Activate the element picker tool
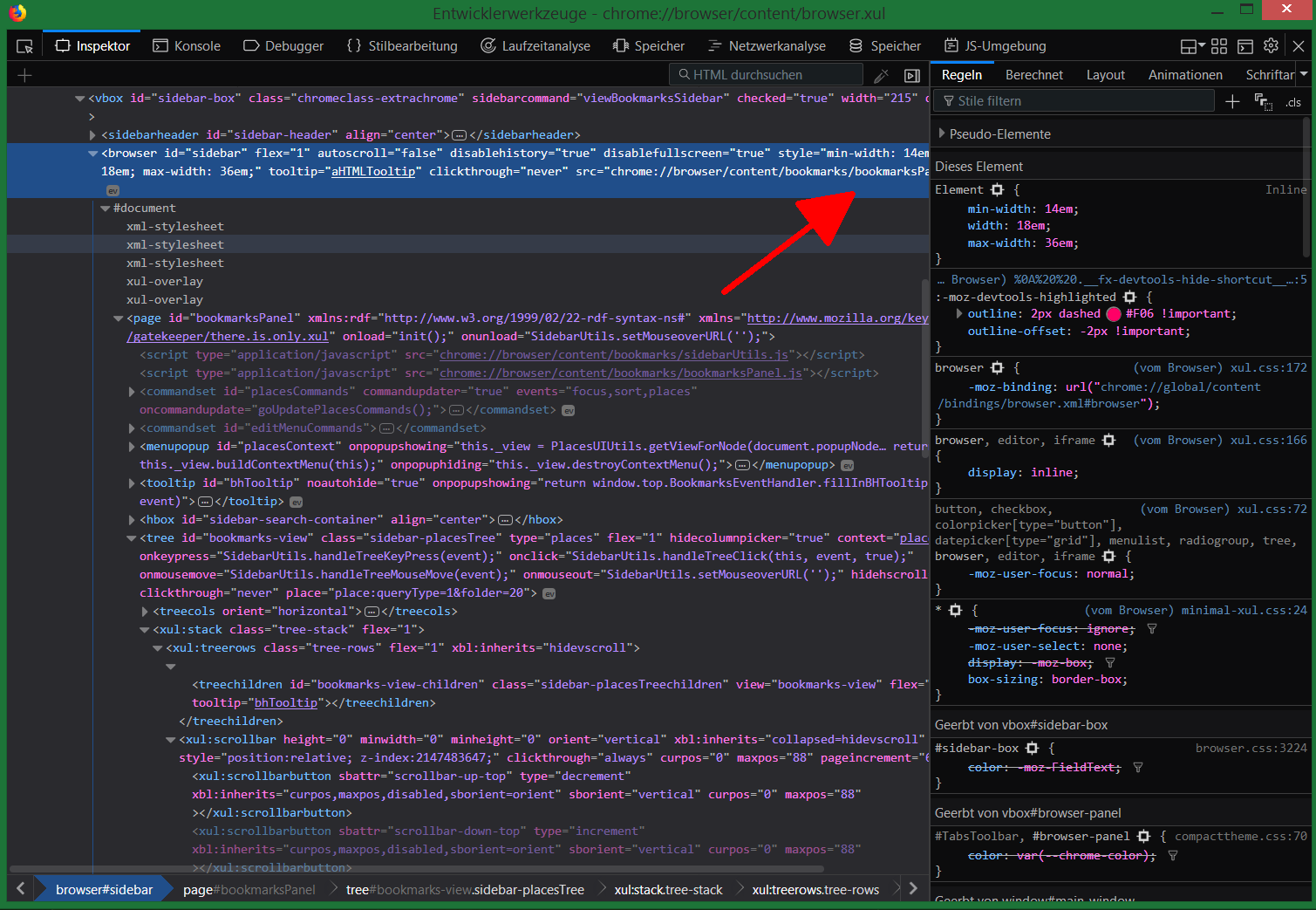Screen dimensions: 1316x910 point(24,46)
